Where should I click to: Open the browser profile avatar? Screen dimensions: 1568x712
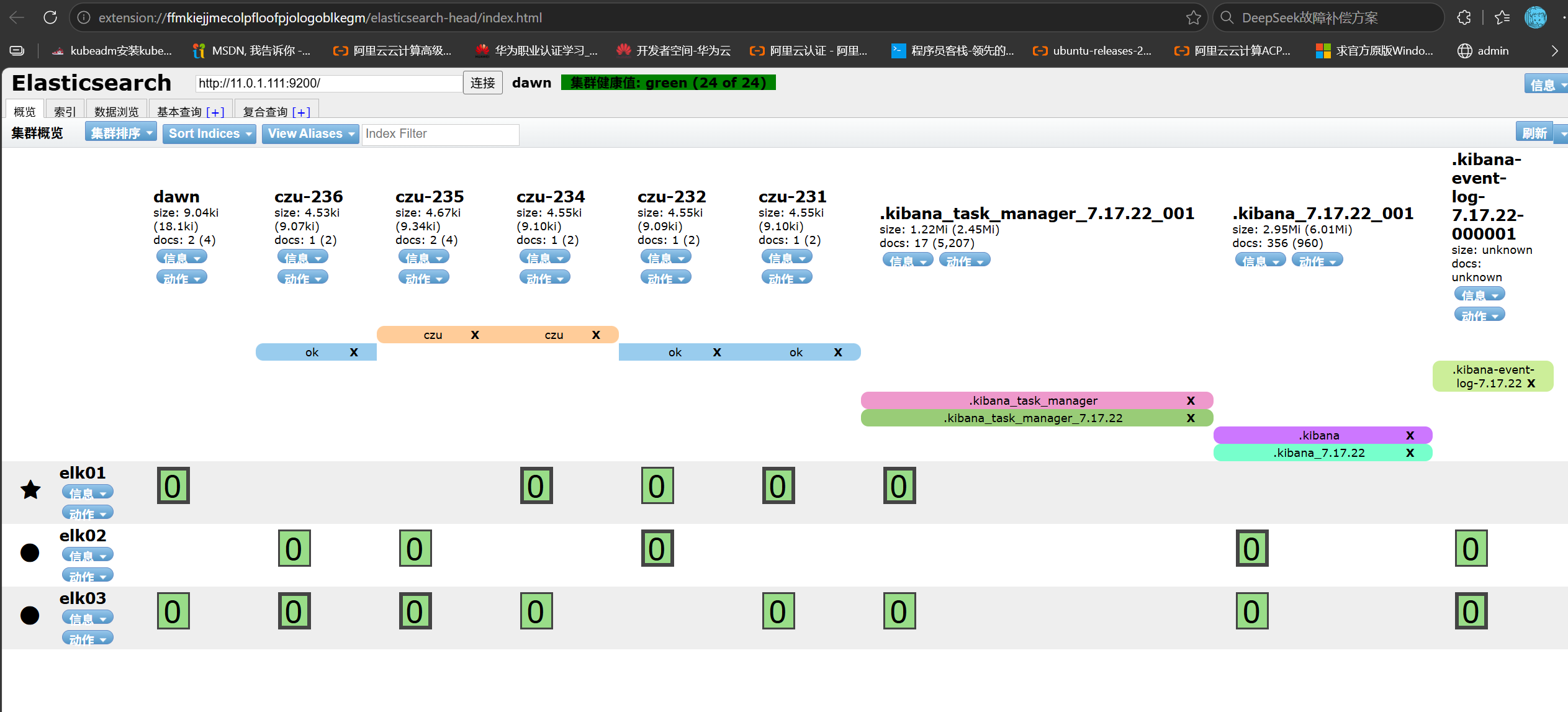(1536, 17)
